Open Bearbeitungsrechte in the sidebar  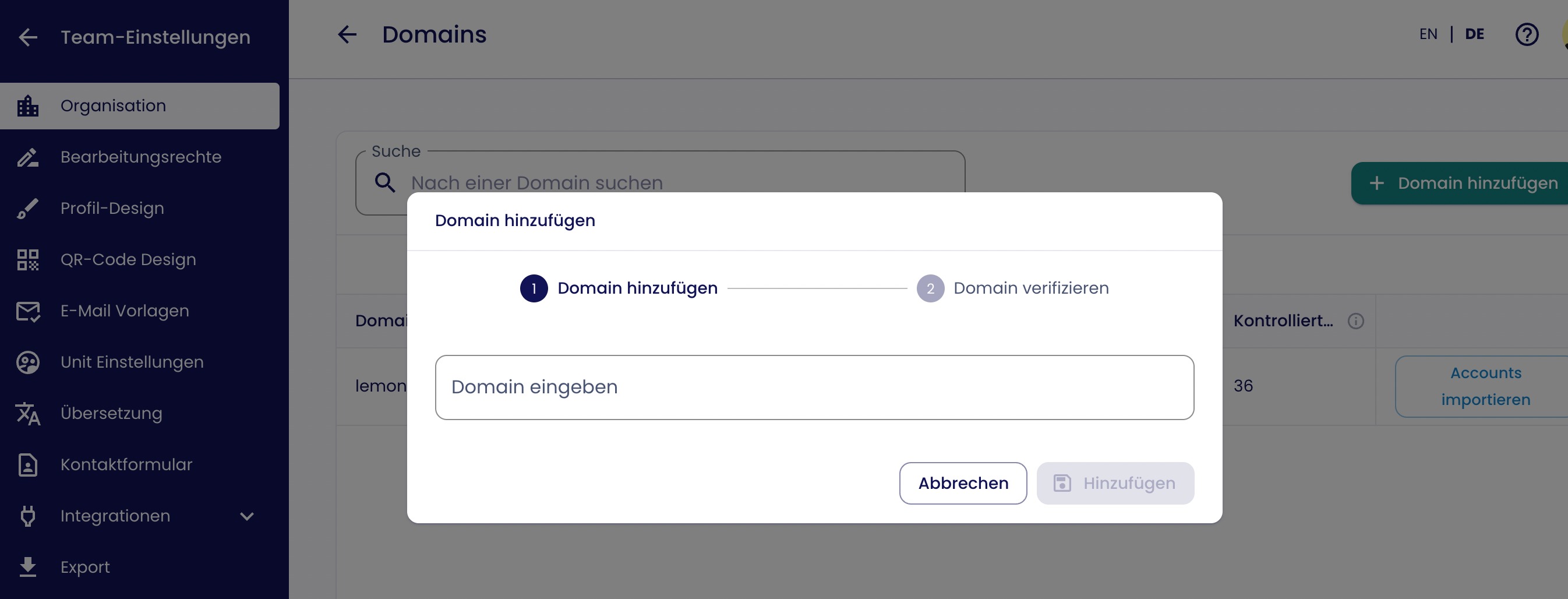[x=140, y=157]
